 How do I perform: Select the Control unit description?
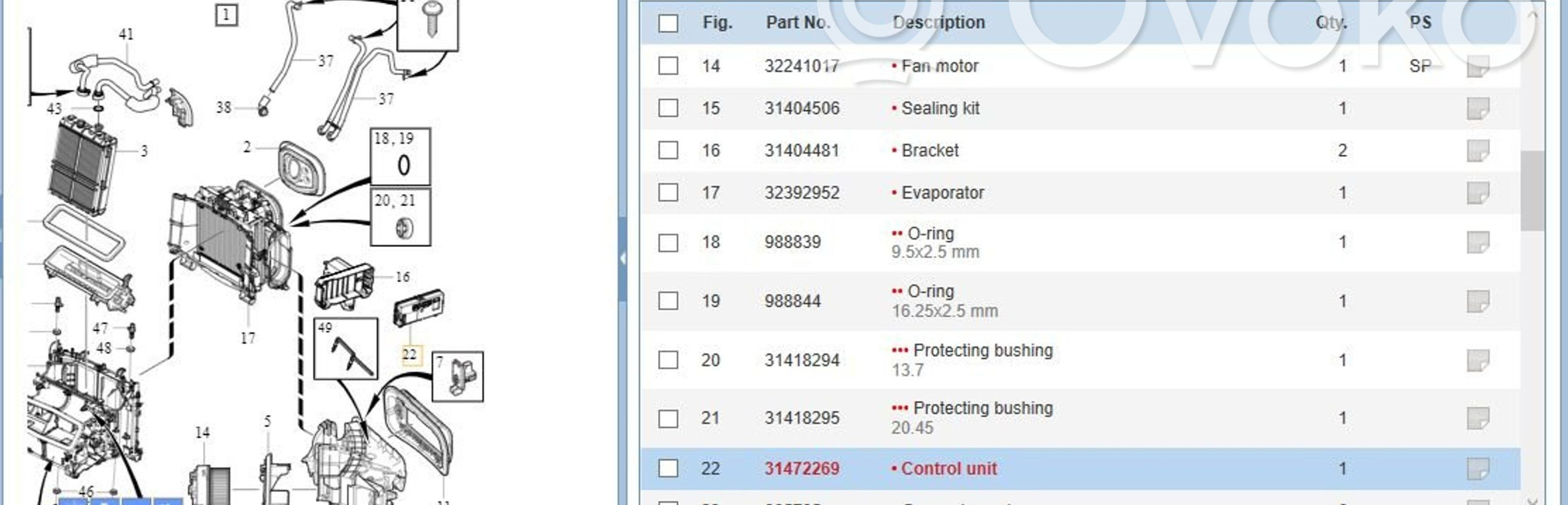click(x=948, y=468)
